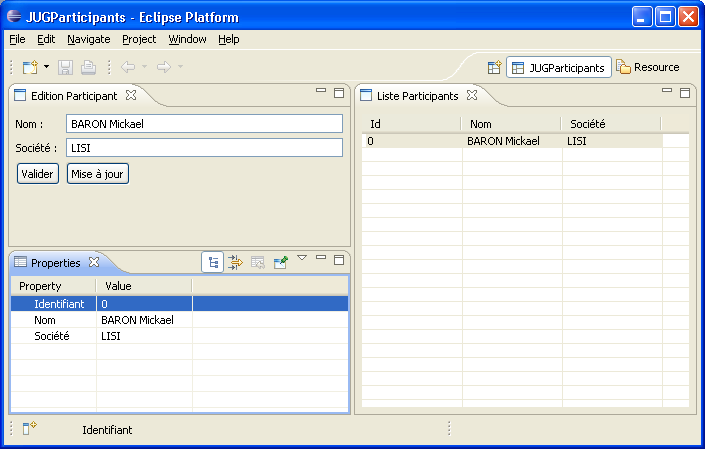Toggle Show Advanced Properties icon
Viewport: 705px width, 449px height.
pyautogui.click(x=235, y=262)
